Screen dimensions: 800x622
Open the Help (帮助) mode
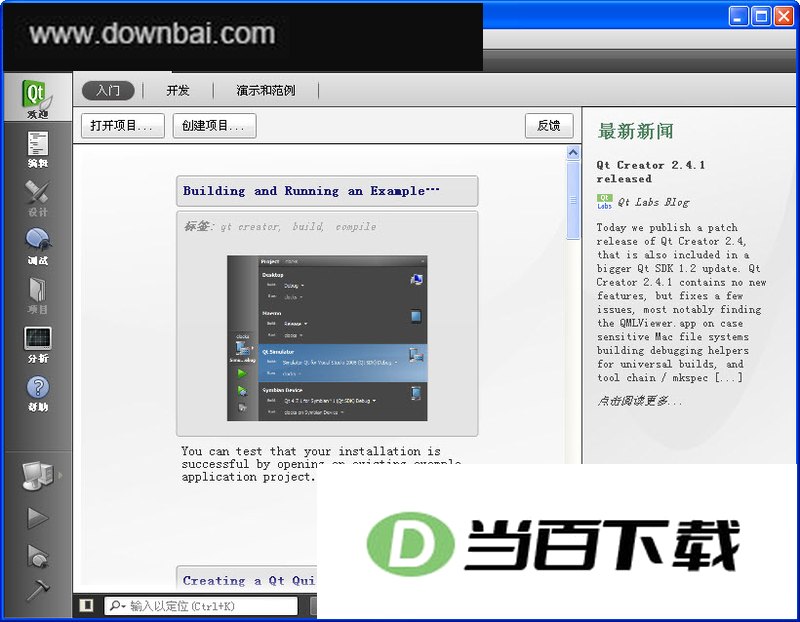click(x=37, y=393)
